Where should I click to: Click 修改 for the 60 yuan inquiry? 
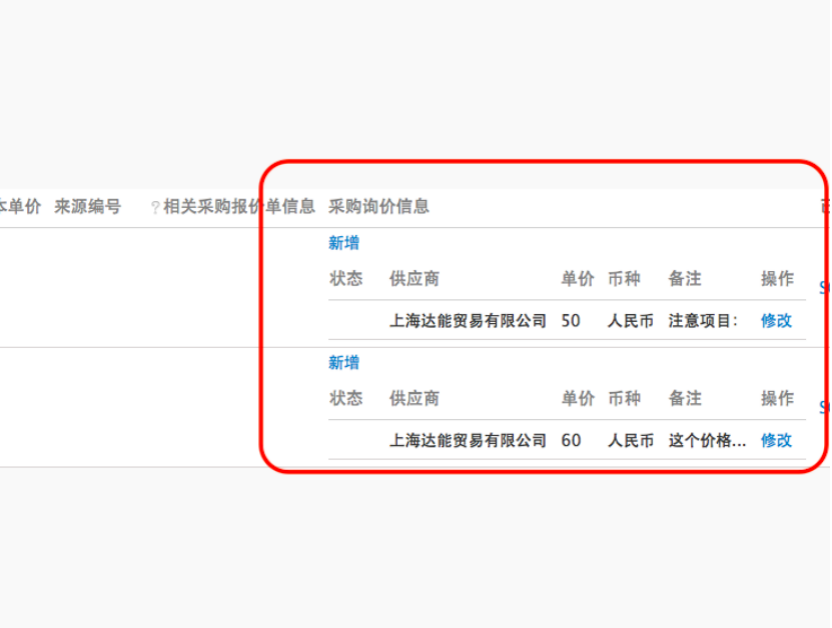pos(776,440)
